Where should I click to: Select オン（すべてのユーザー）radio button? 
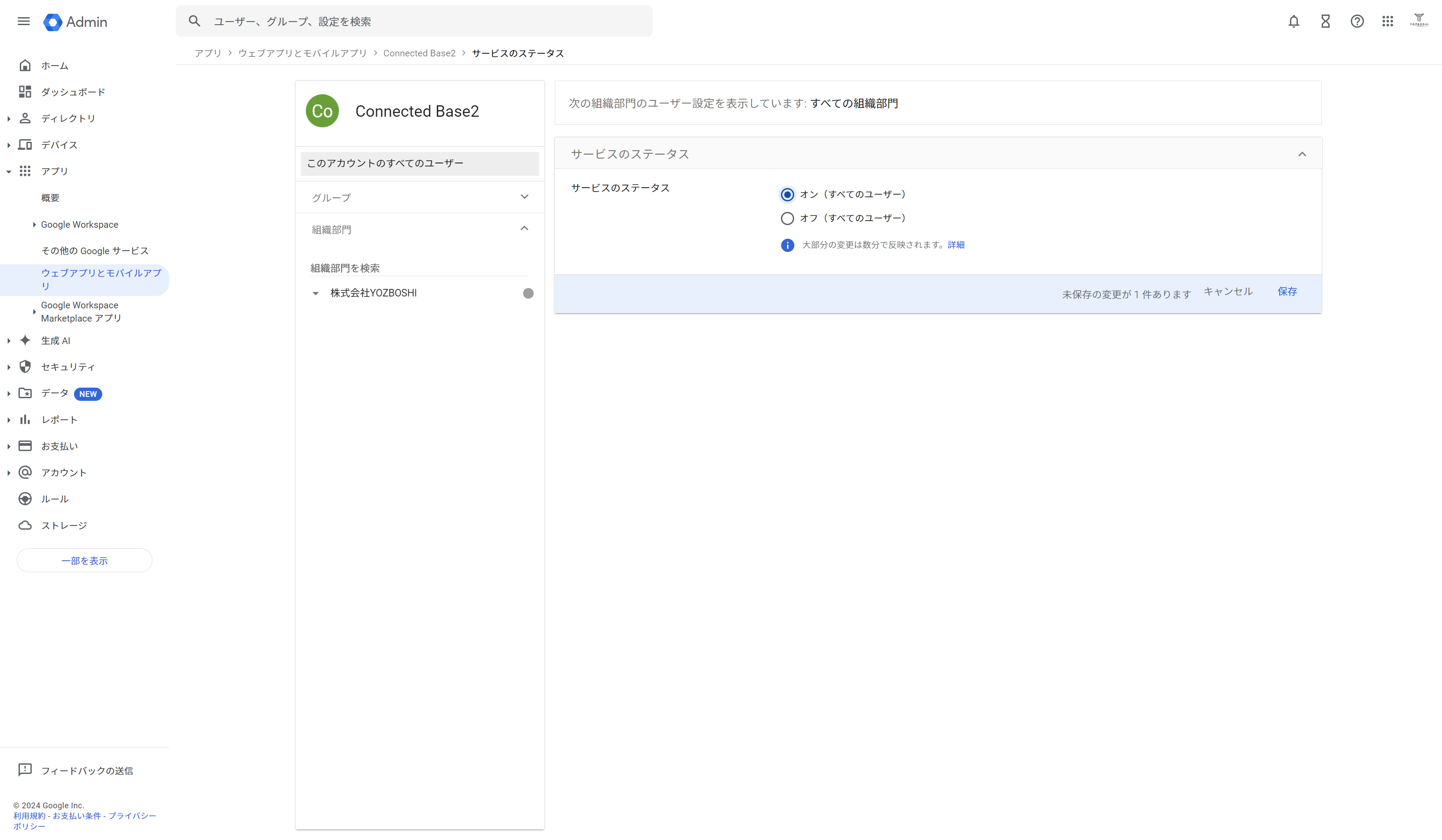pos(788,195)
